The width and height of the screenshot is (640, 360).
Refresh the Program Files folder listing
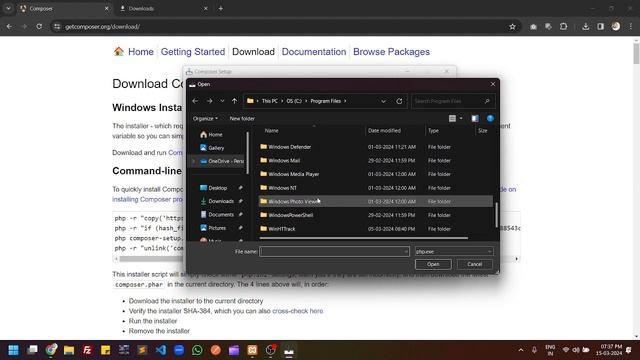[x=399, y=101]
